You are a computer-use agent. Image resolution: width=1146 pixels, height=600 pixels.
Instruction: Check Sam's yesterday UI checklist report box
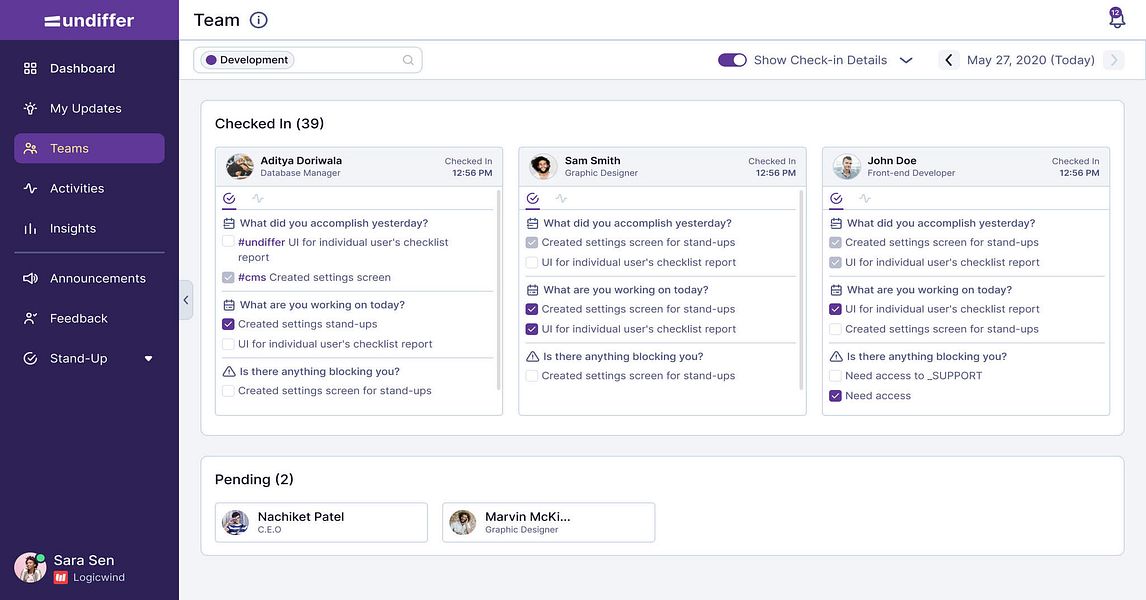(x=531, y=262)
